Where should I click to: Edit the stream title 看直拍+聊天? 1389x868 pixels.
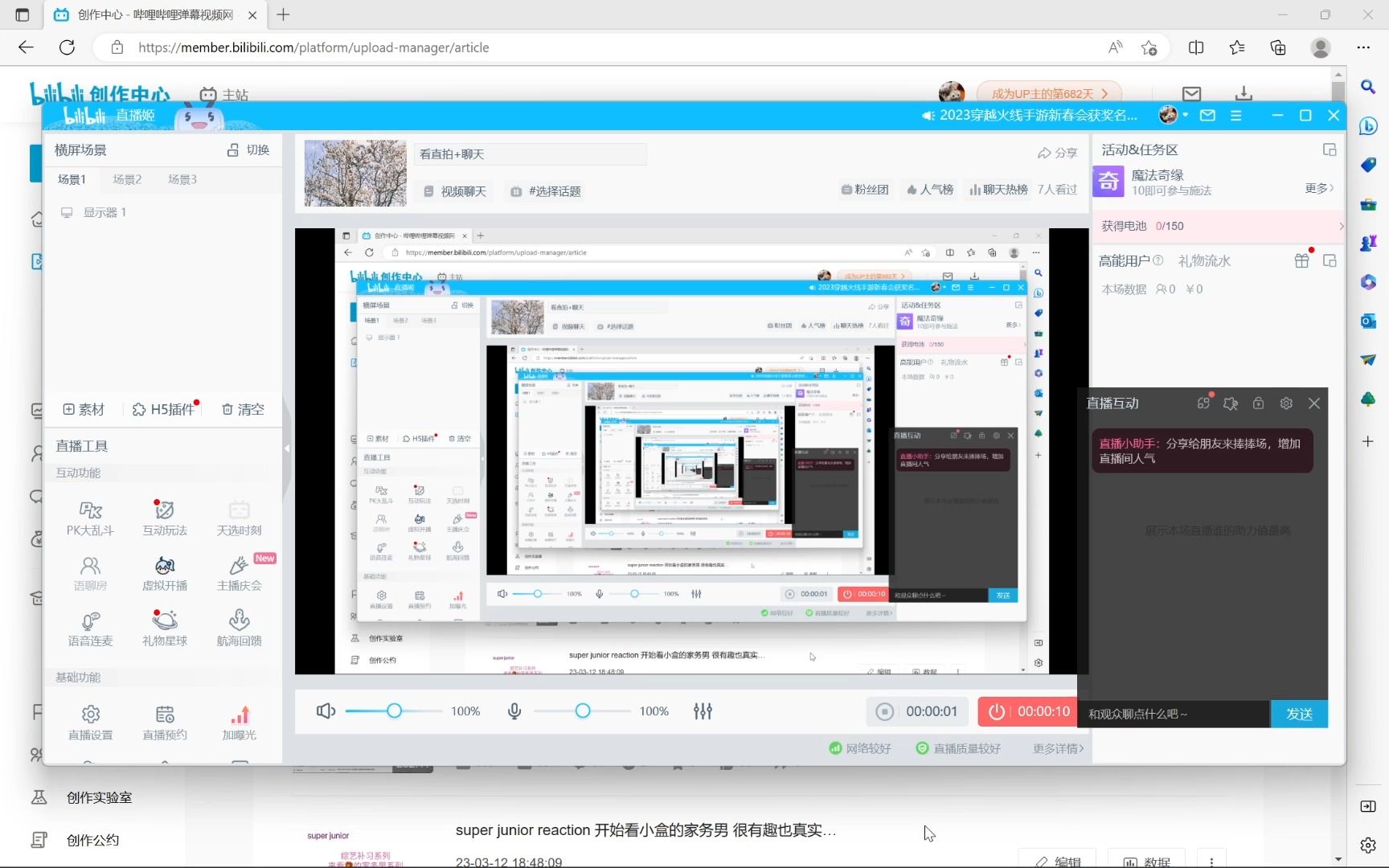click(x=531, y=154)
